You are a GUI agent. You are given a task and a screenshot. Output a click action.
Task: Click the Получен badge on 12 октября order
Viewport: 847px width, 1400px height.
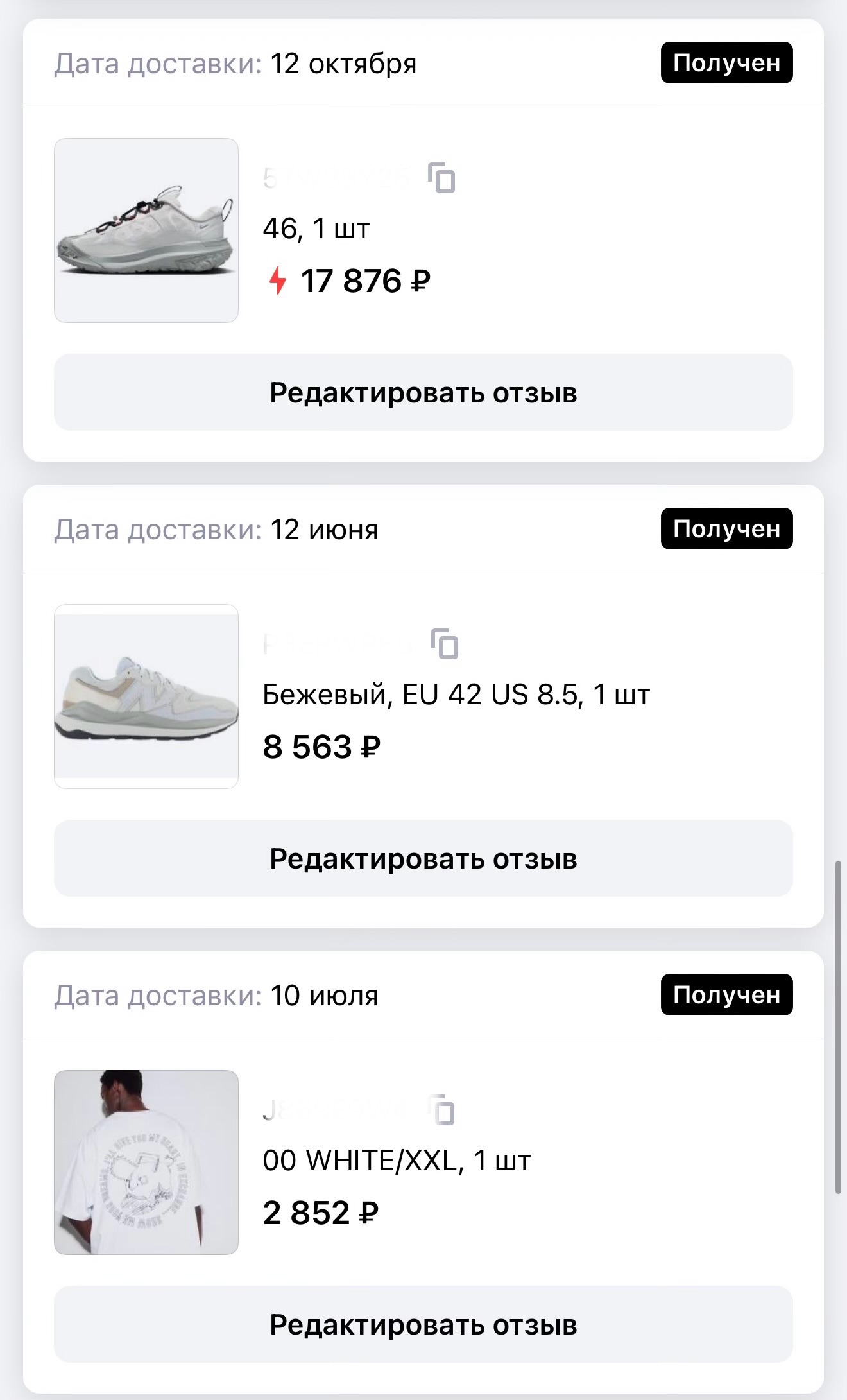click(726, 63)
